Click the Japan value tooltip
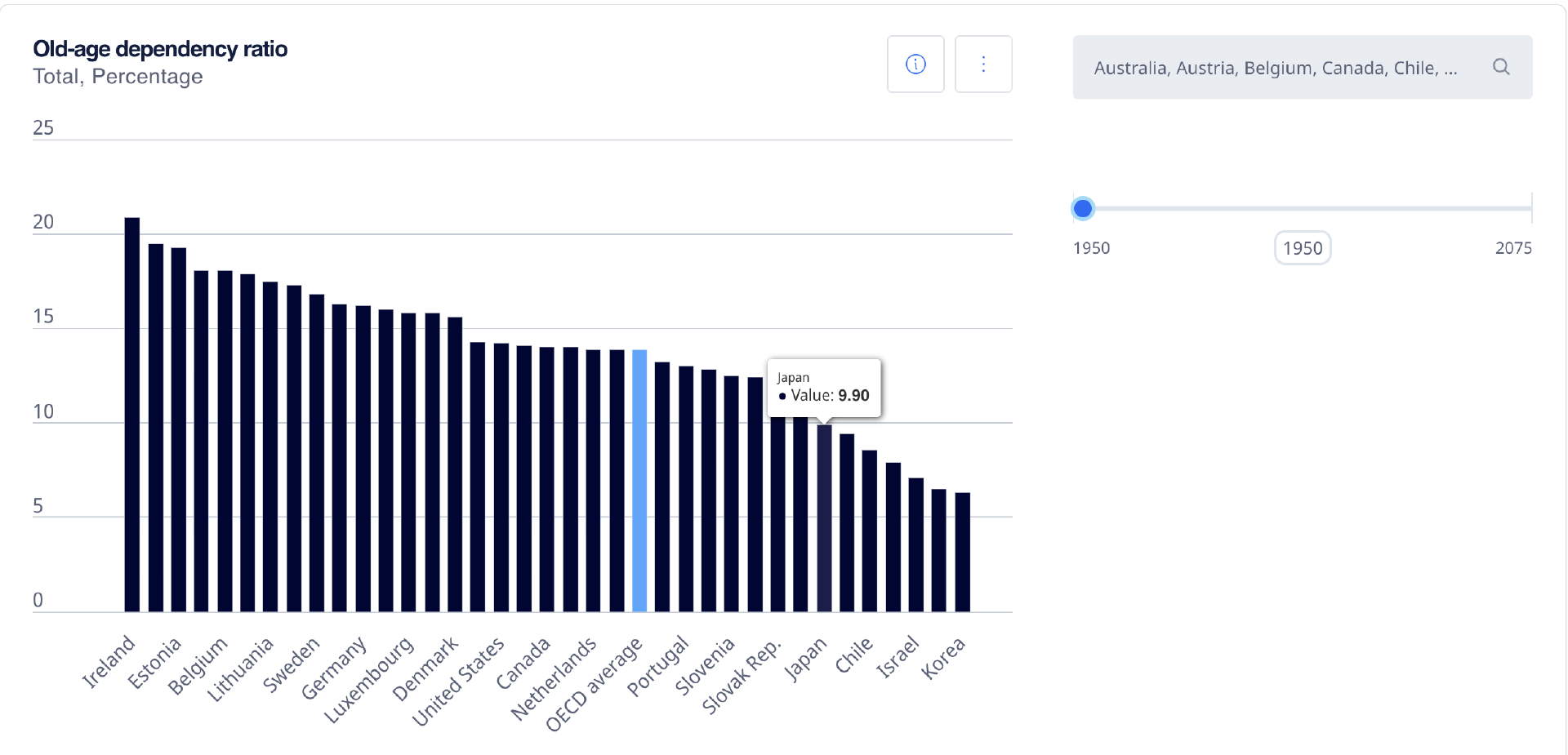The image size is (1568, 755). (824, 388)
